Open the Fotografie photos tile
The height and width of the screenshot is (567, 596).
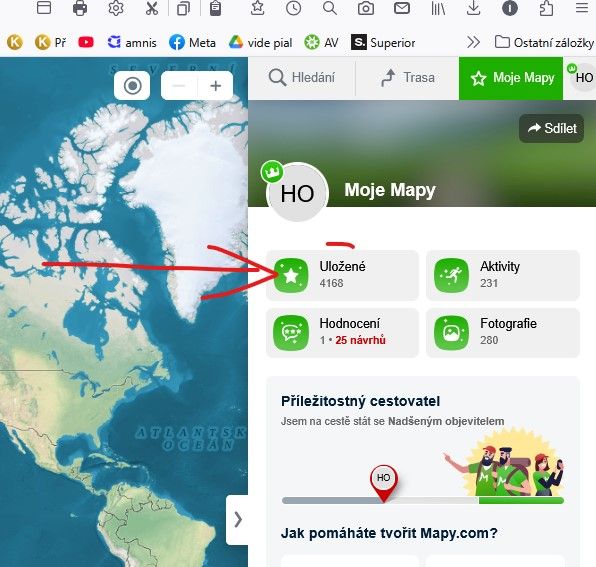503,333
